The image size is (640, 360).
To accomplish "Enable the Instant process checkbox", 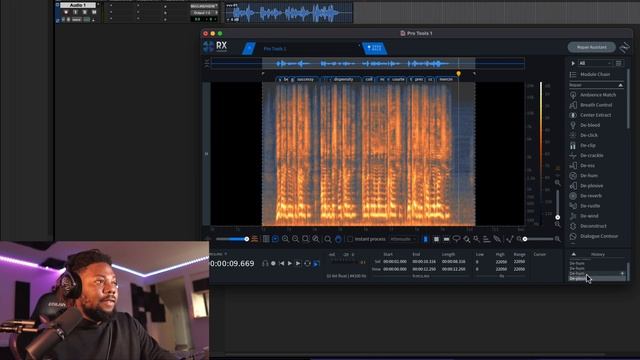I will [350, 239].
